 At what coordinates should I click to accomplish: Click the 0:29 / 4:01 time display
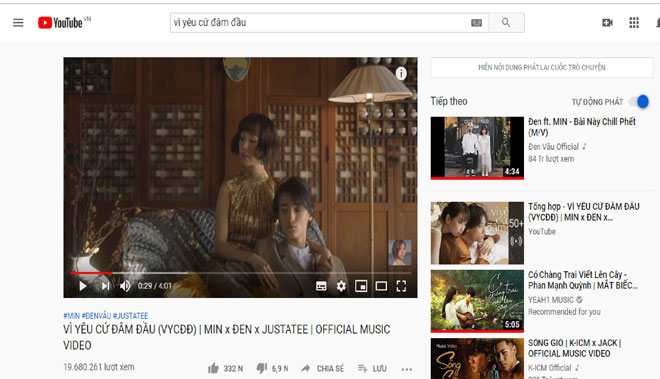pyautogui.click(x=154, y=286)
